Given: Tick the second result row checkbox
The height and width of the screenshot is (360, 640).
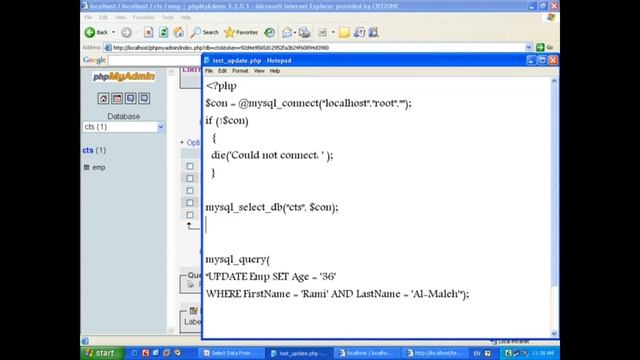Looking at the screenshot, I should (x=190, y=178).
